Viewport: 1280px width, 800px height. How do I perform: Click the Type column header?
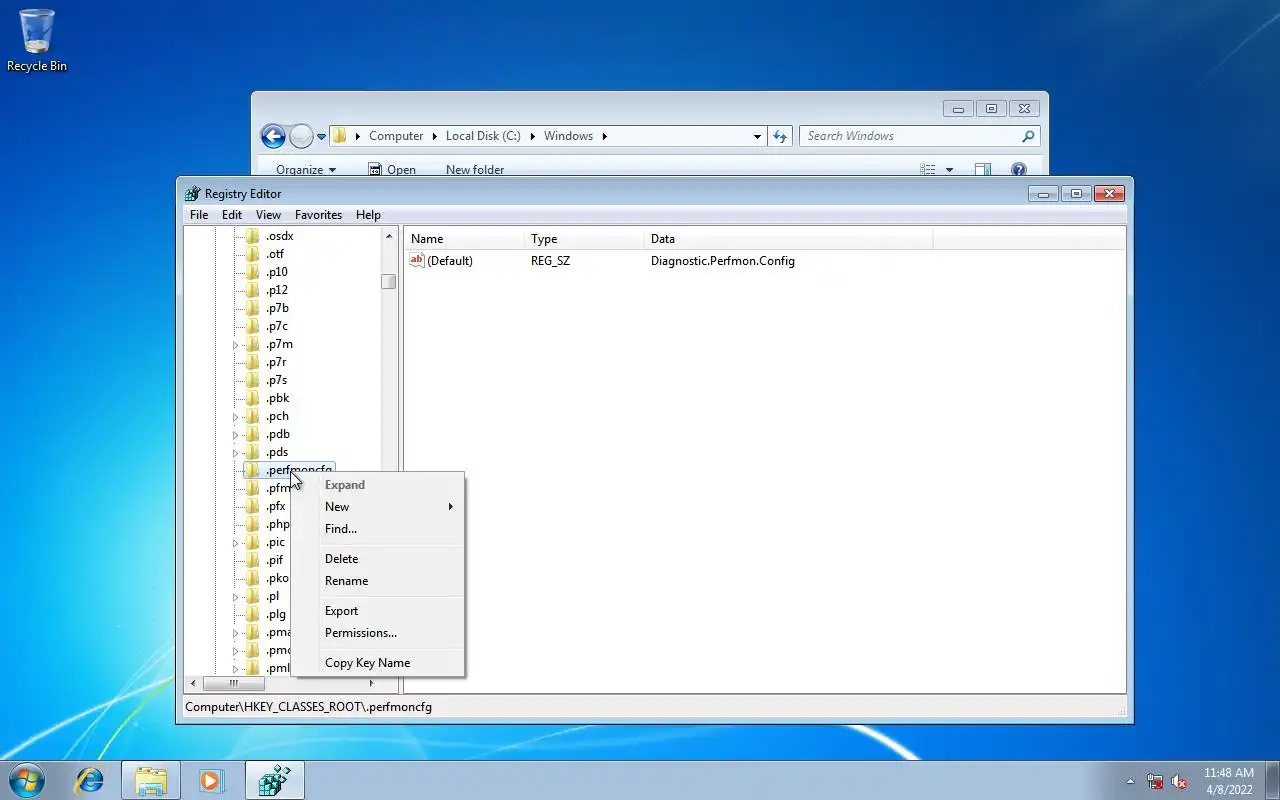(584, 239)
